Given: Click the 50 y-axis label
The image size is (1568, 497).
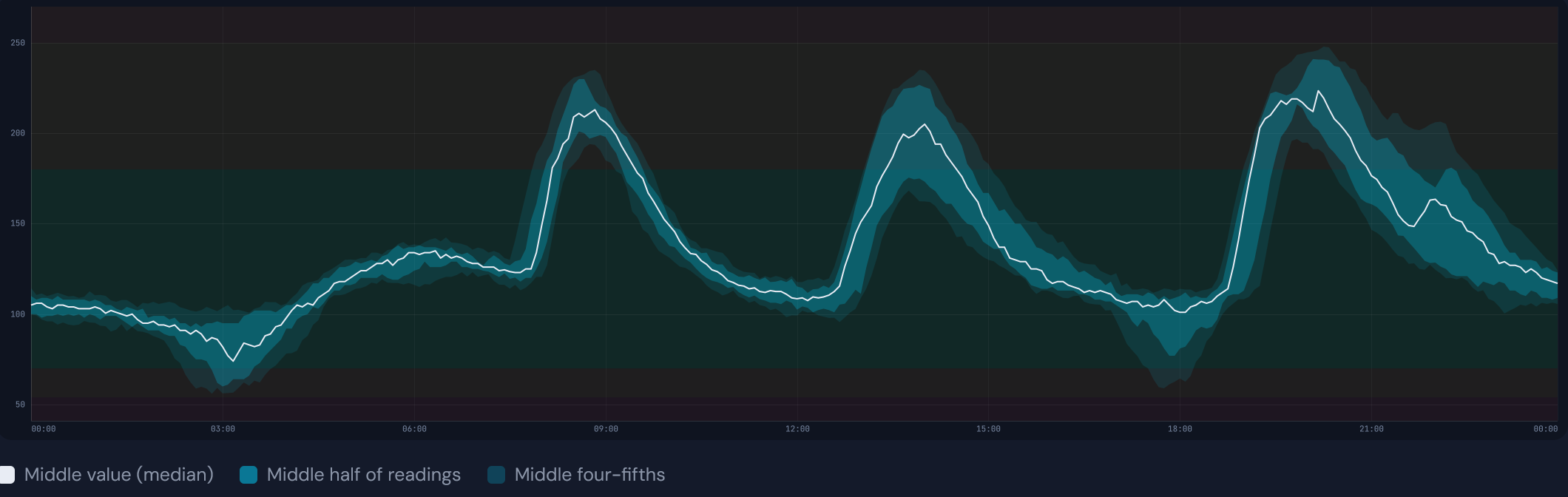Looking at the screenshot, I should click(20, 405).
